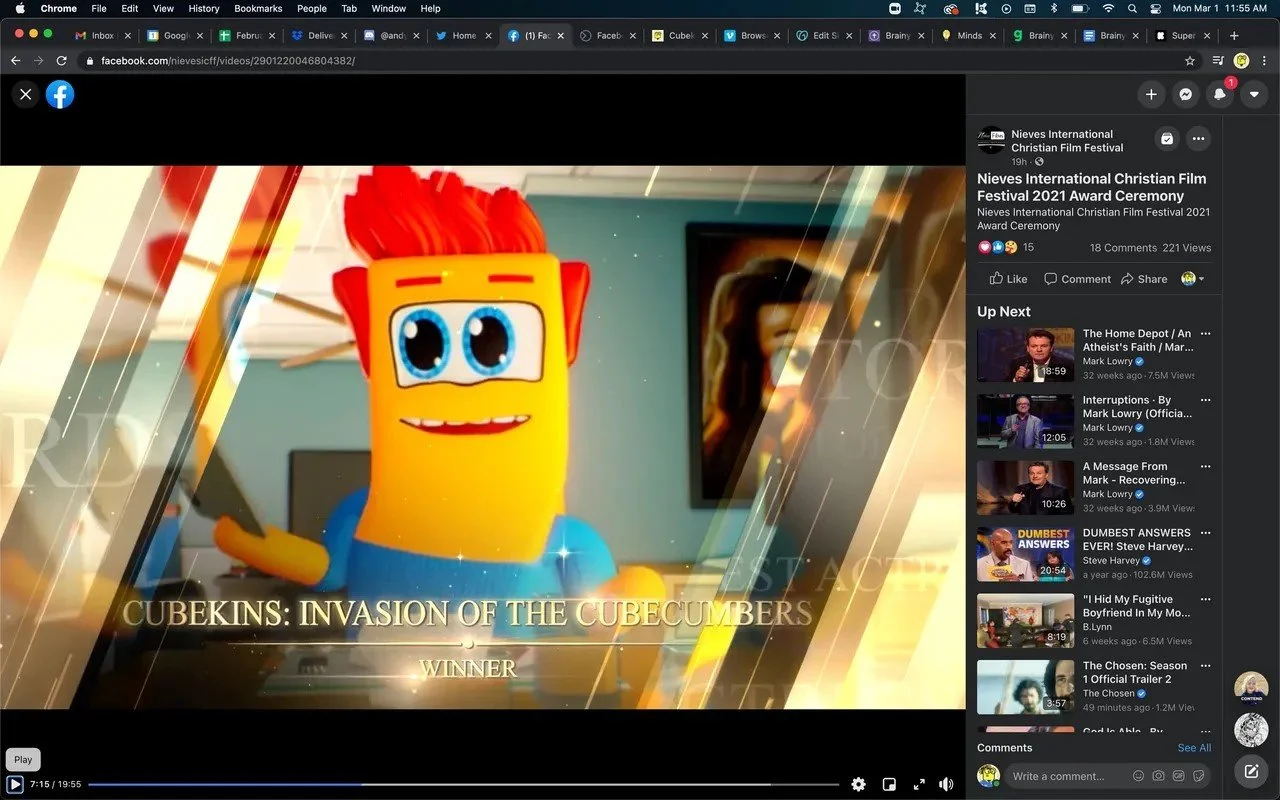The width and height of the screenshot is (1280, 800).
Task: Play A Message From Mark thumbnail
Action: pos(1025,487)
